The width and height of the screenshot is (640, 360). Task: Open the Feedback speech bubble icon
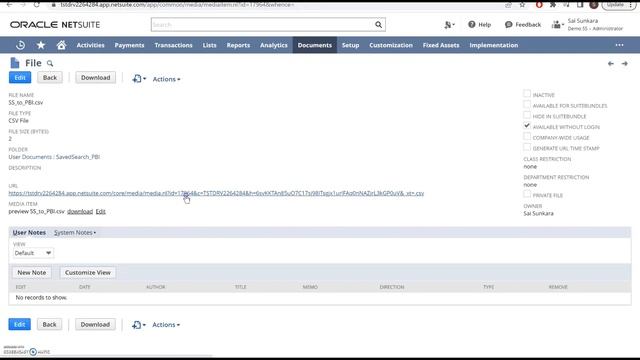coord(508,24)
